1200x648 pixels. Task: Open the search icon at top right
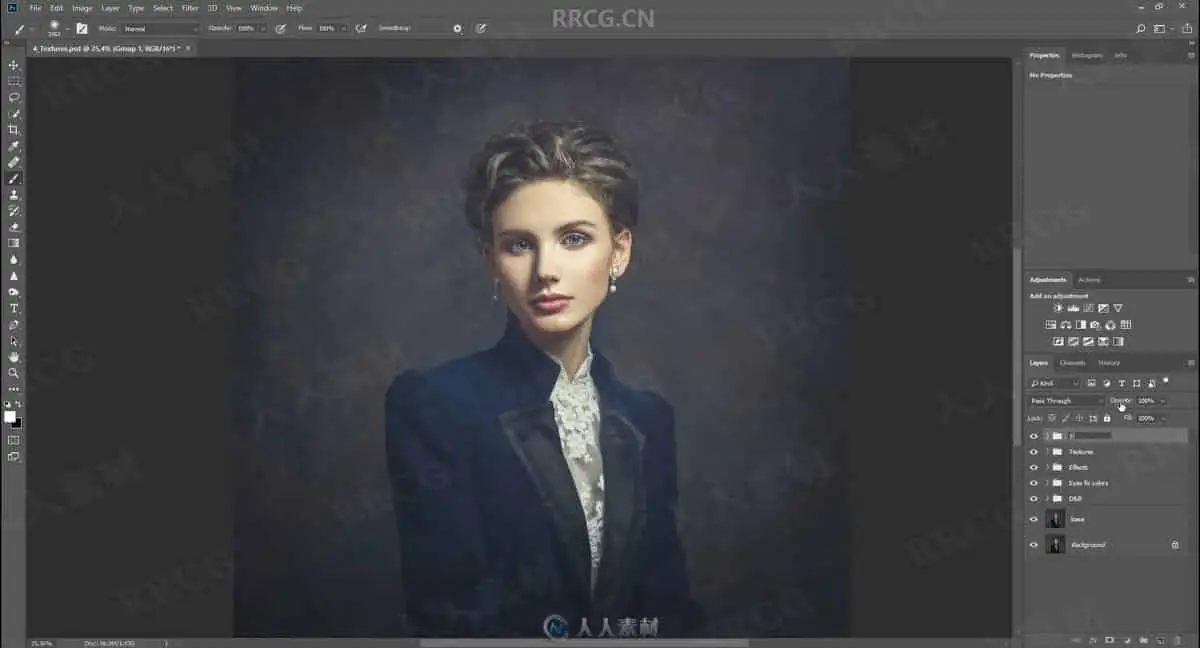[x=1142, y=29]
